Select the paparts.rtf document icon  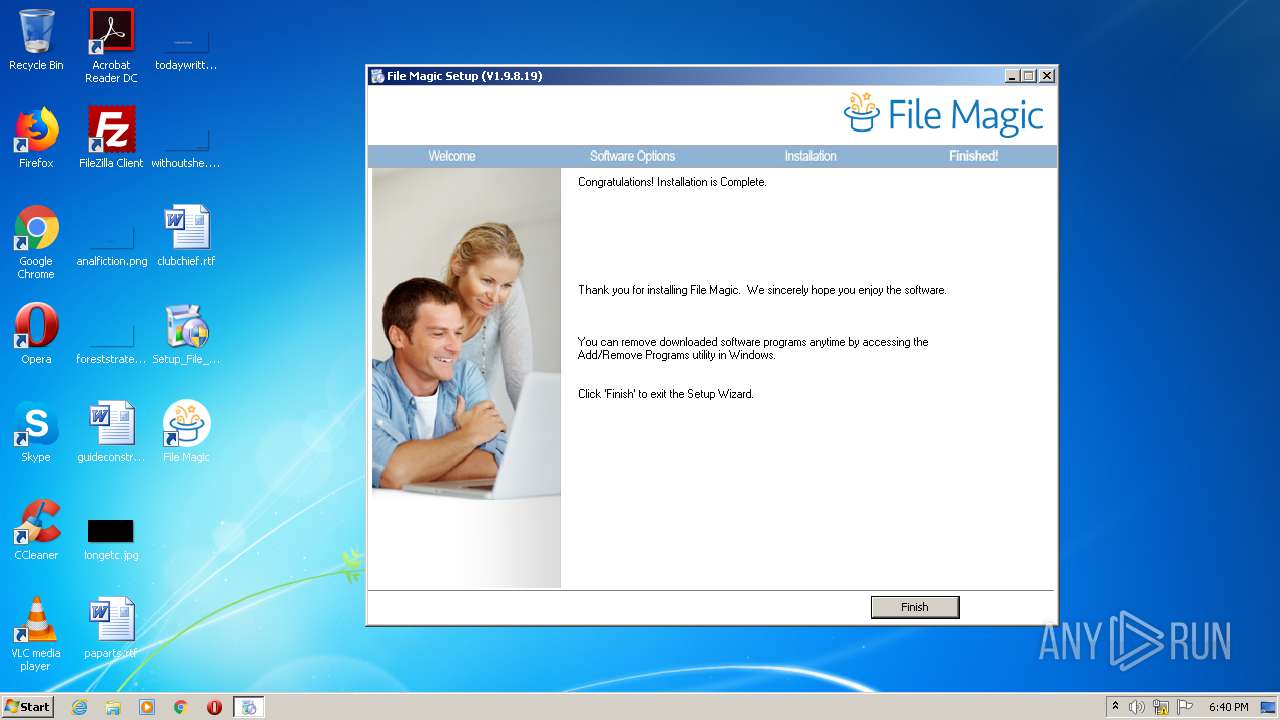111,628
